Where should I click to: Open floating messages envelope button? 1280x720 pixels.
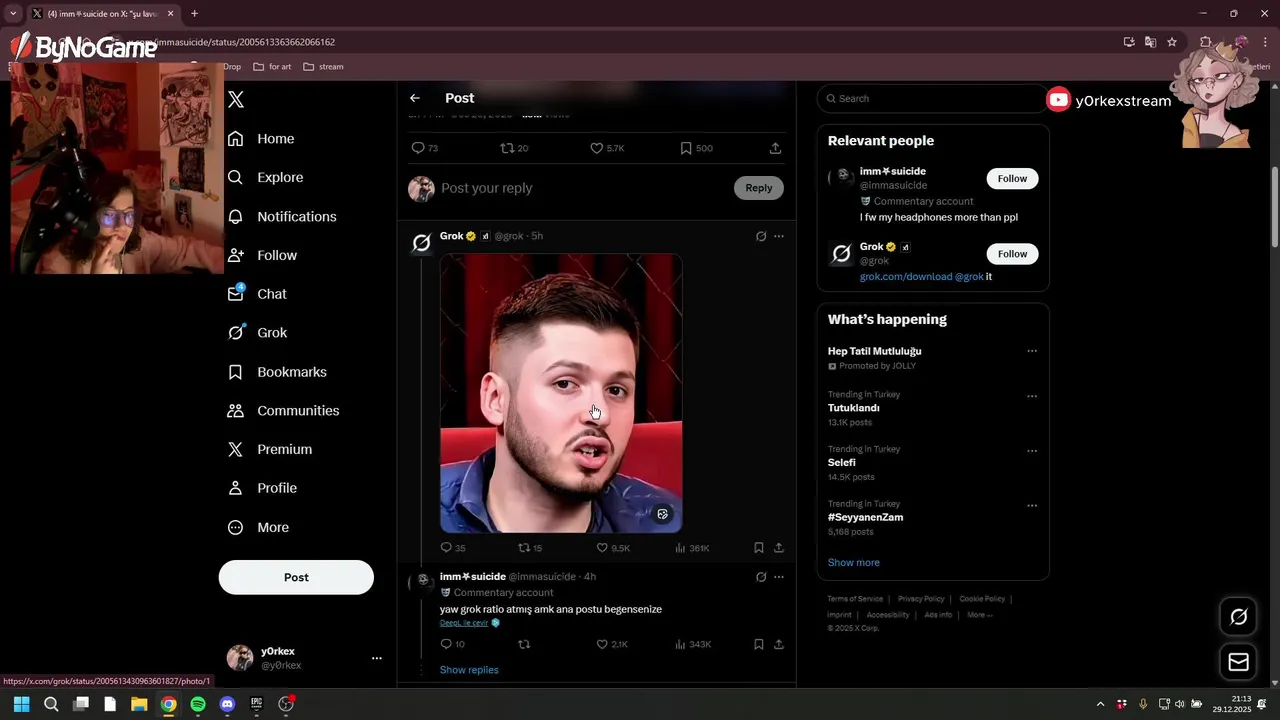(x=1238, y=662)
